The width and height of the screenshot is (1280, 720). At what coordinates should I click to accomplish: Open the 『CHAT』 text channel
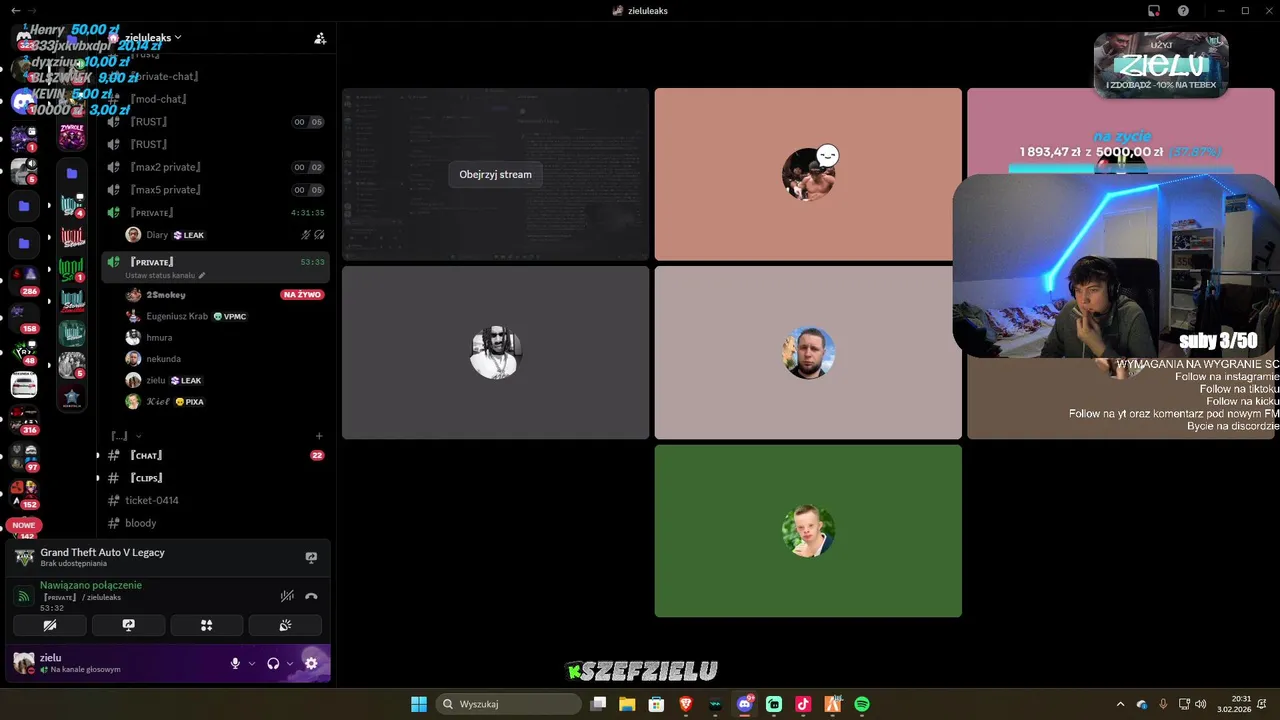[x=215, y=456]
